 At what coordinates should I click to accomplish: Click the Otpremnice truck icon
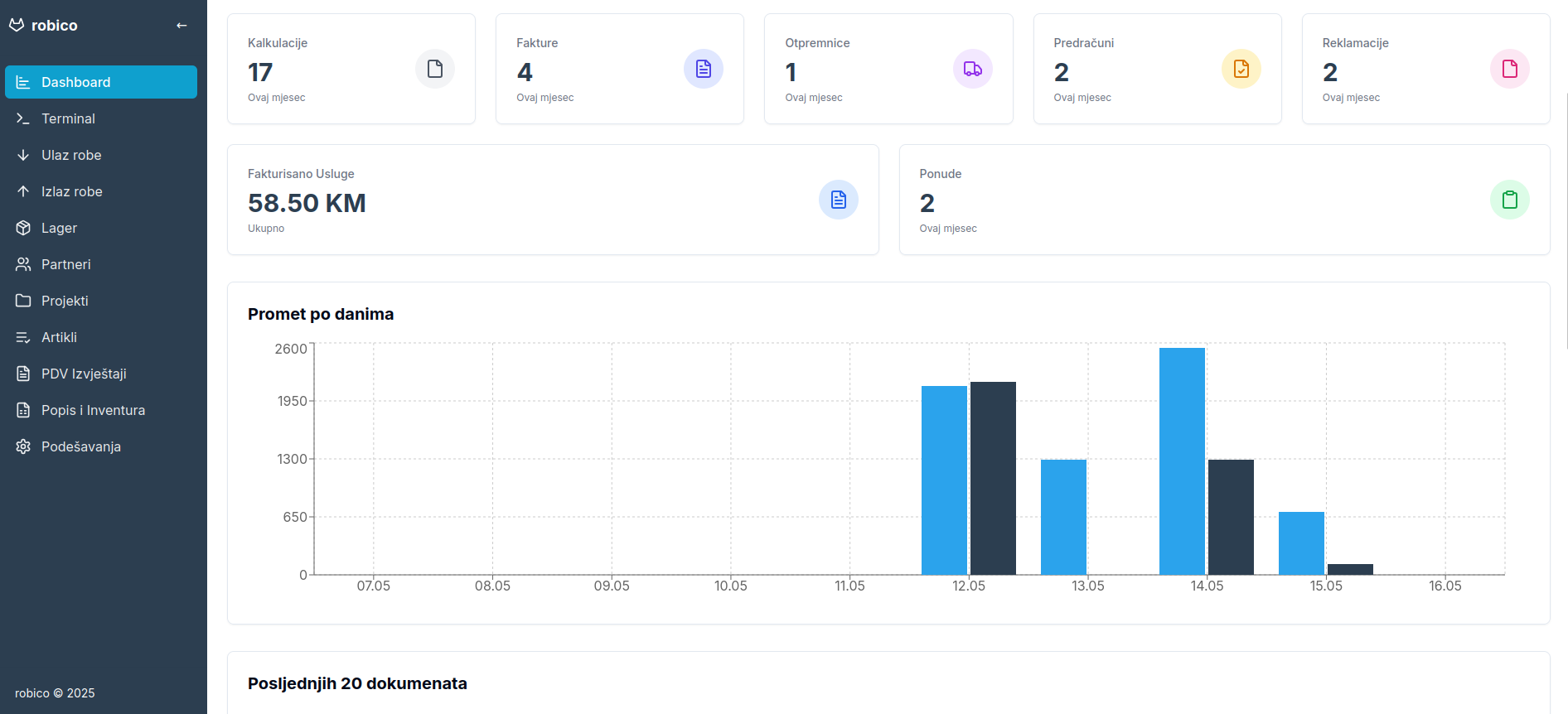(x=973, y=69)
